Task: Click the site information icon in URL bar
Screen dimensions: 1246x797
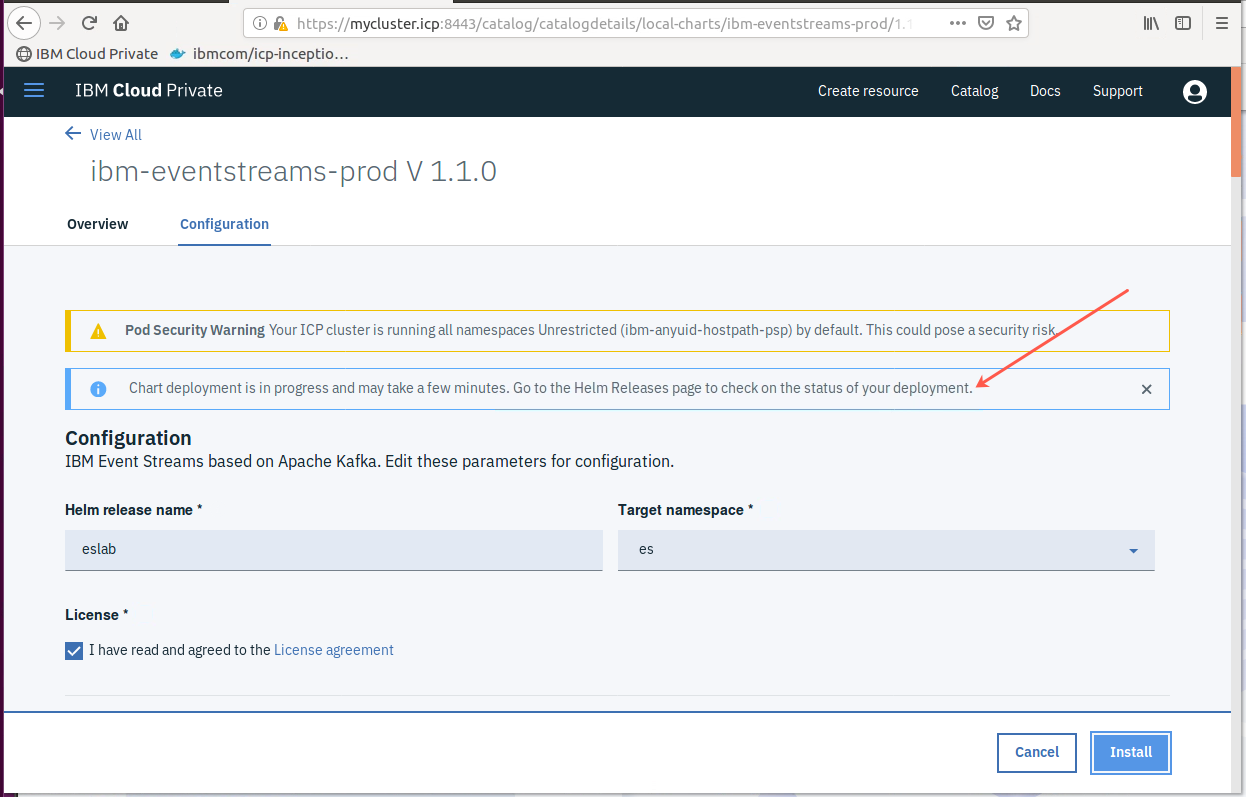Action: coord(259,23)
